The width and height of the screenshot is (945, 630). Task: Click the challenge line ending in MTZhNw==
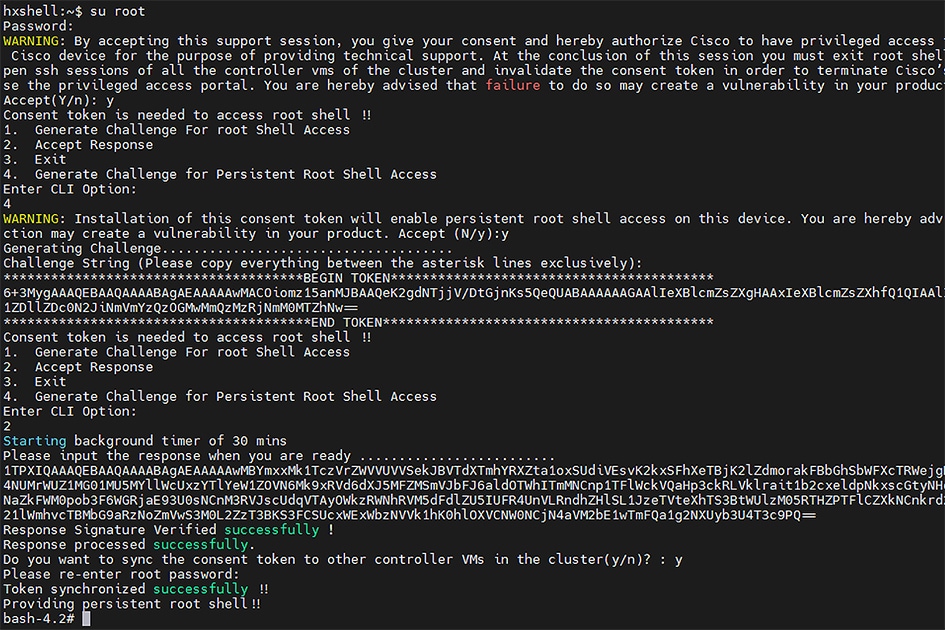[180, 307]
